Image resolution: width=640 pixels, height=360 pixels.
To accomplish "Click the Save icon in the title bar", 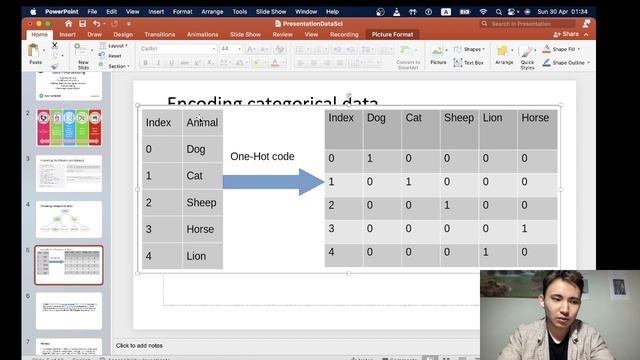I will pos(82,24).
